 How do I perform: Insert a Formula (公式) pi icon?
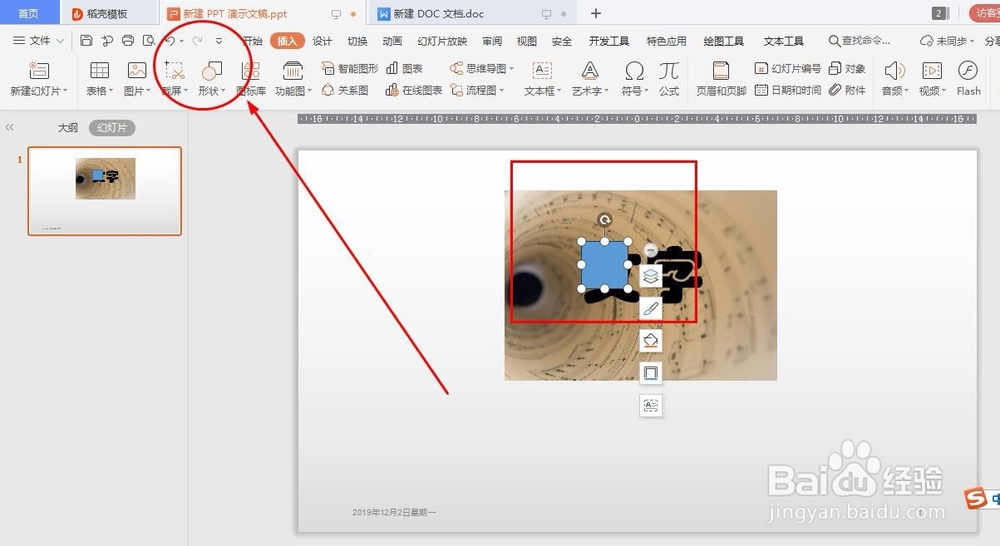(x=669, y=70)
